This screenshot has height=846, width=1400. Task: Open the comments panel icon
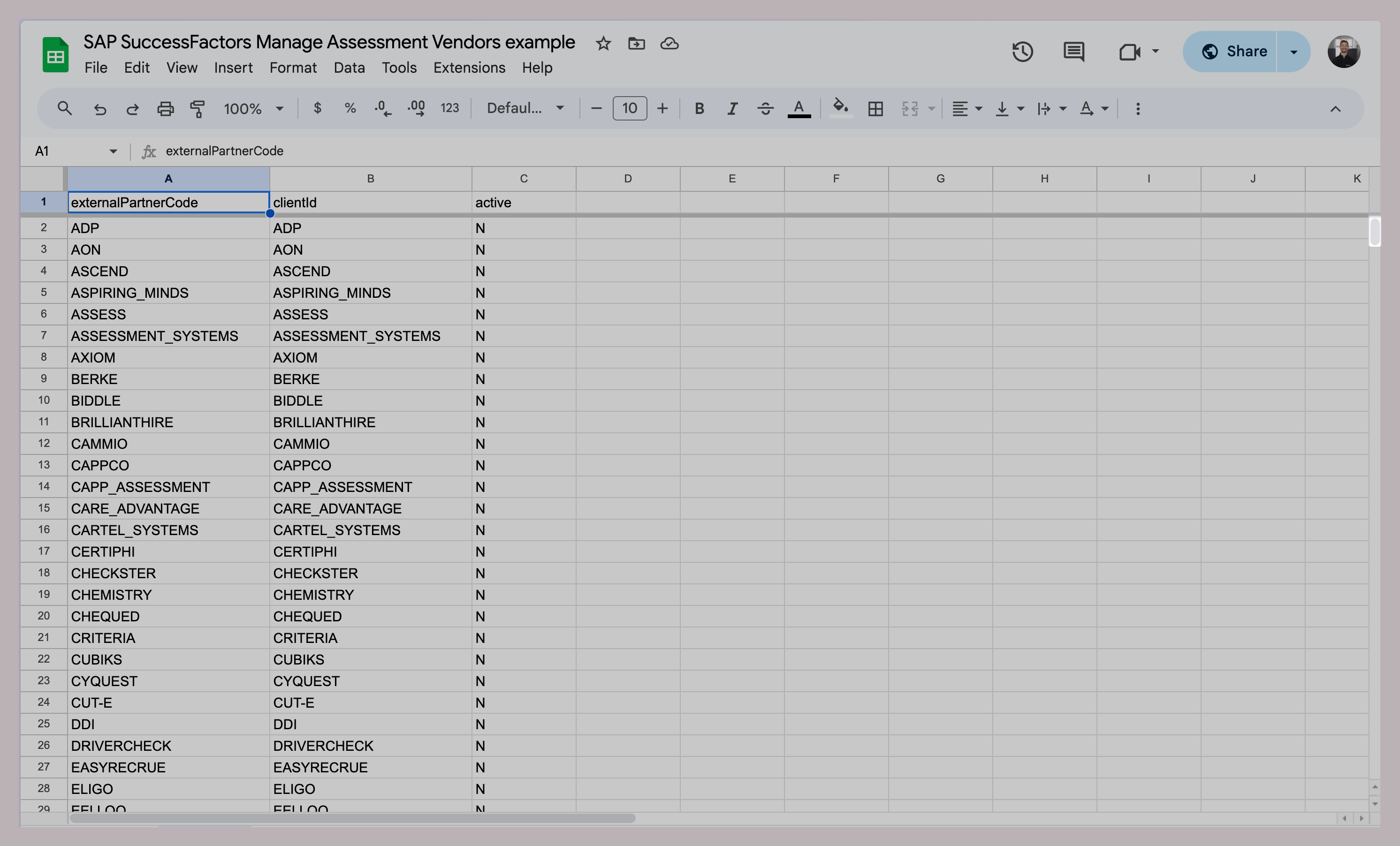pyautogui.click(x=1074, y=52)
